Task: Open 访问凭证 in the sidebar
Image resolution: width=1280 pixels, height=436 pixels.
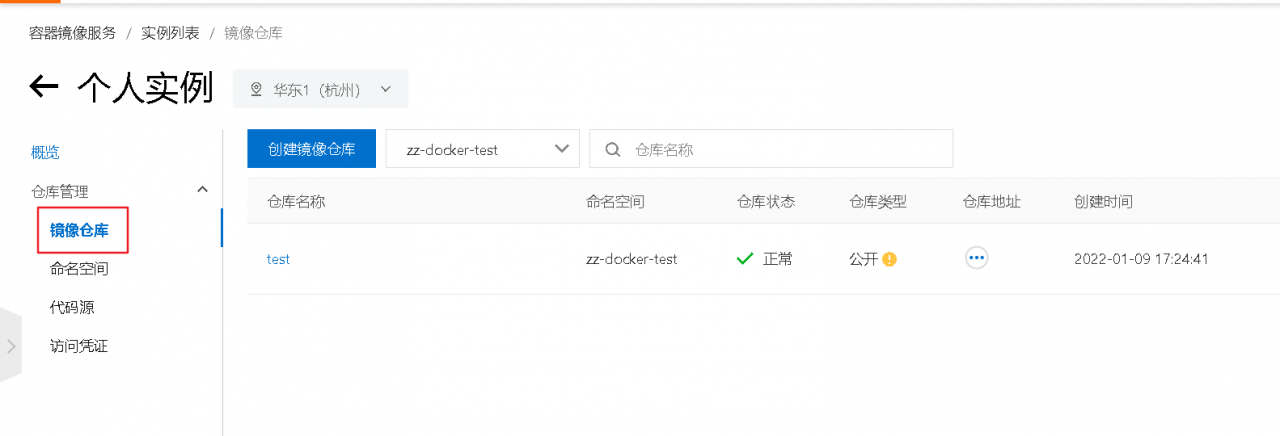Action: click(x=79, y=346)
